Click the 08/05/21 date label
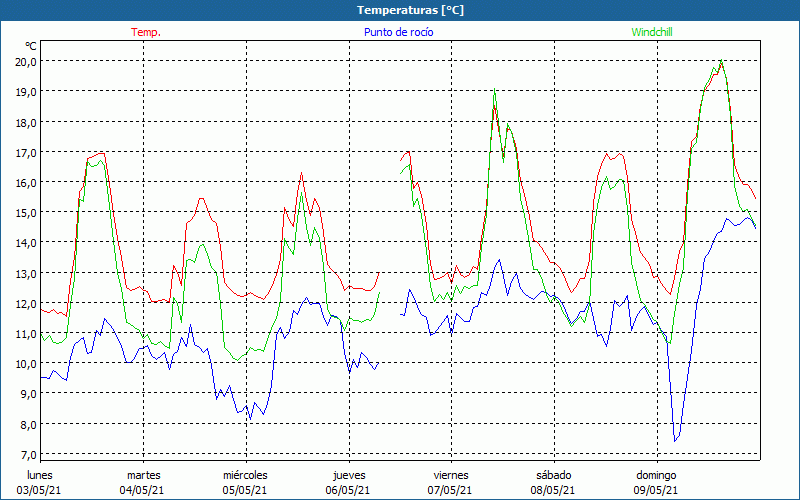800x500 pixels. [553, 490]
